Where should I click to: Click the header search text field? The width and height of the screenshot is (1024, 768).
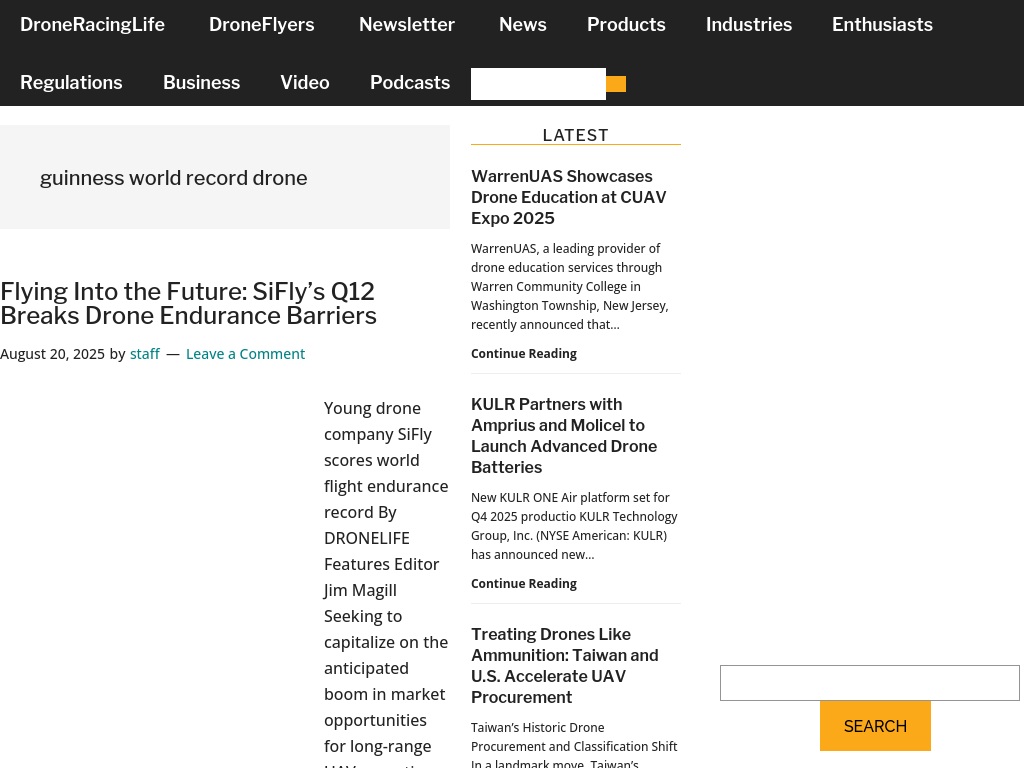coord(538,84)
